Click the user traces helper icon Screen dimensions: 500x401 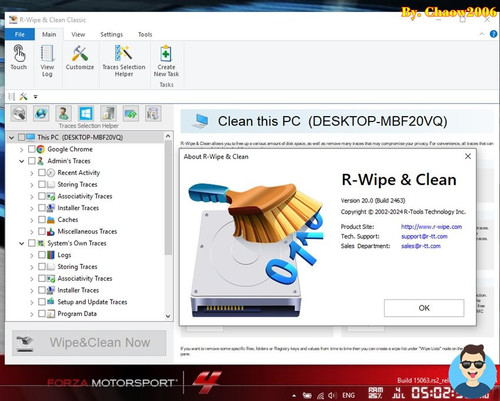coord(63,114)
